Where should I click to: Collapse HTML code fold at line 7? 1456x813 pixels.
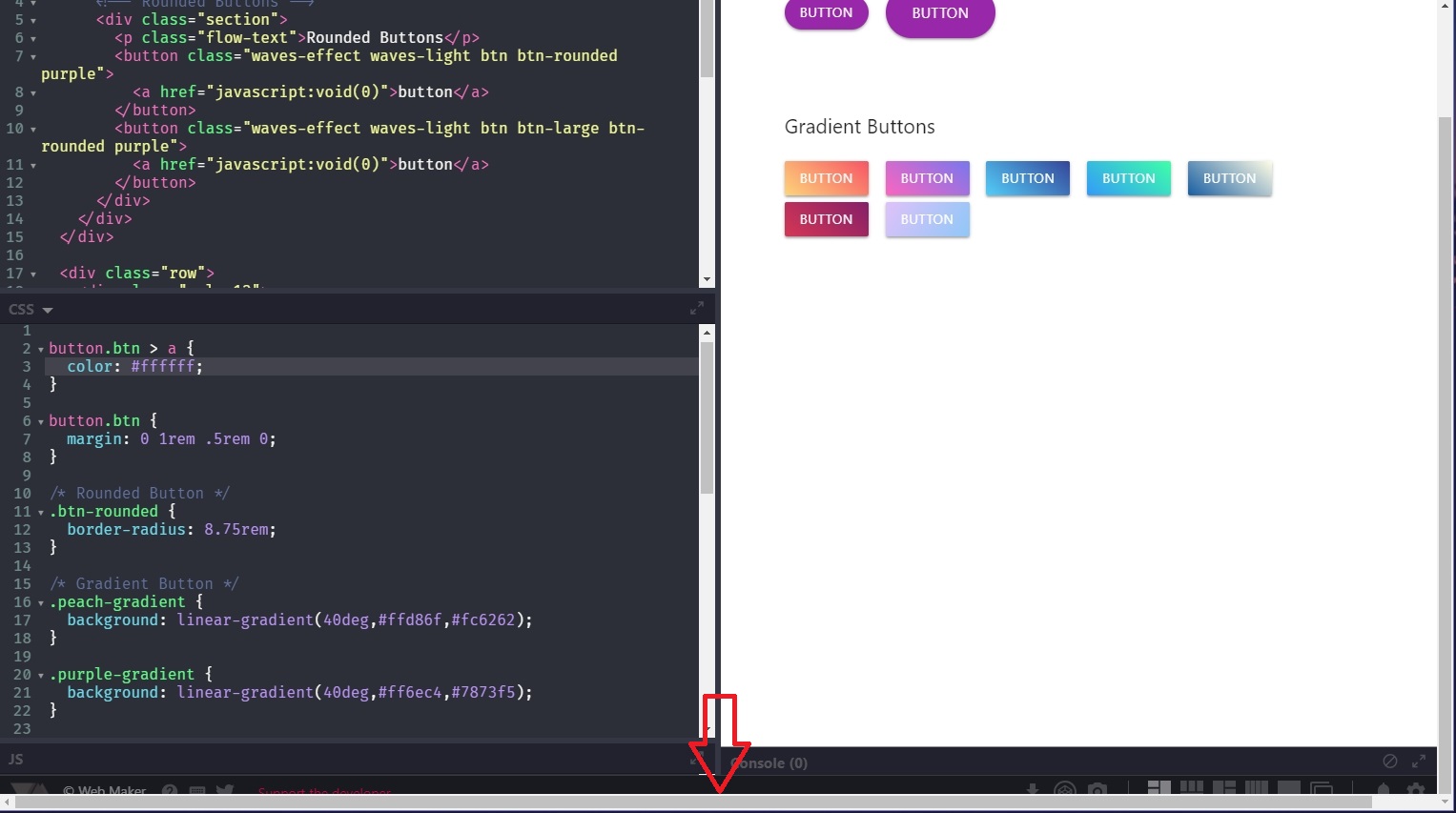coord(33,56)
